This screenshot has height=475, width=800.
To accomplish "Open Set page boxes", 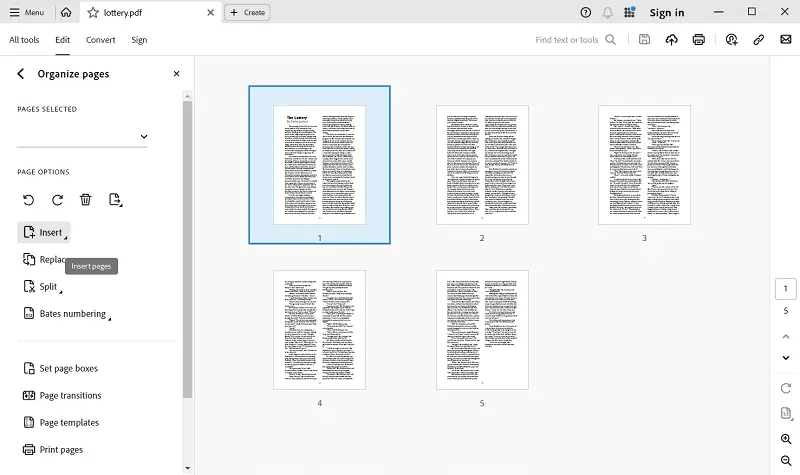I will 60,368.
